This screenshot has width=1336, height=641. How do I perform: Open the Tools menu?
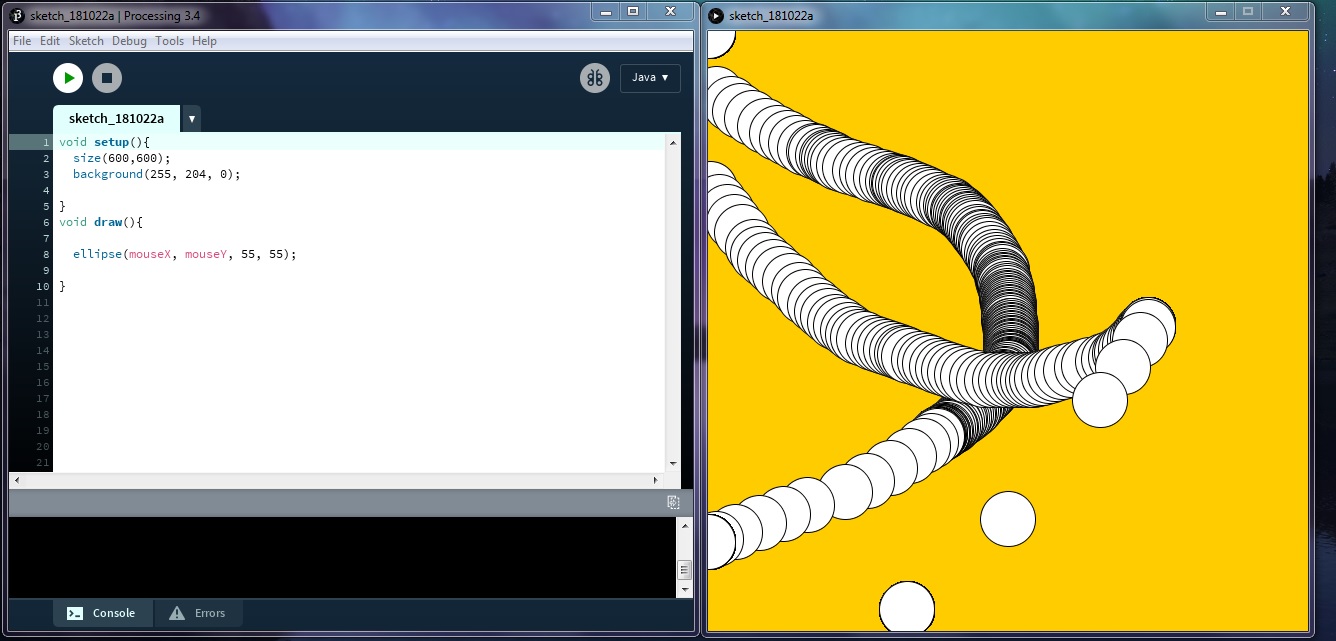169,41
